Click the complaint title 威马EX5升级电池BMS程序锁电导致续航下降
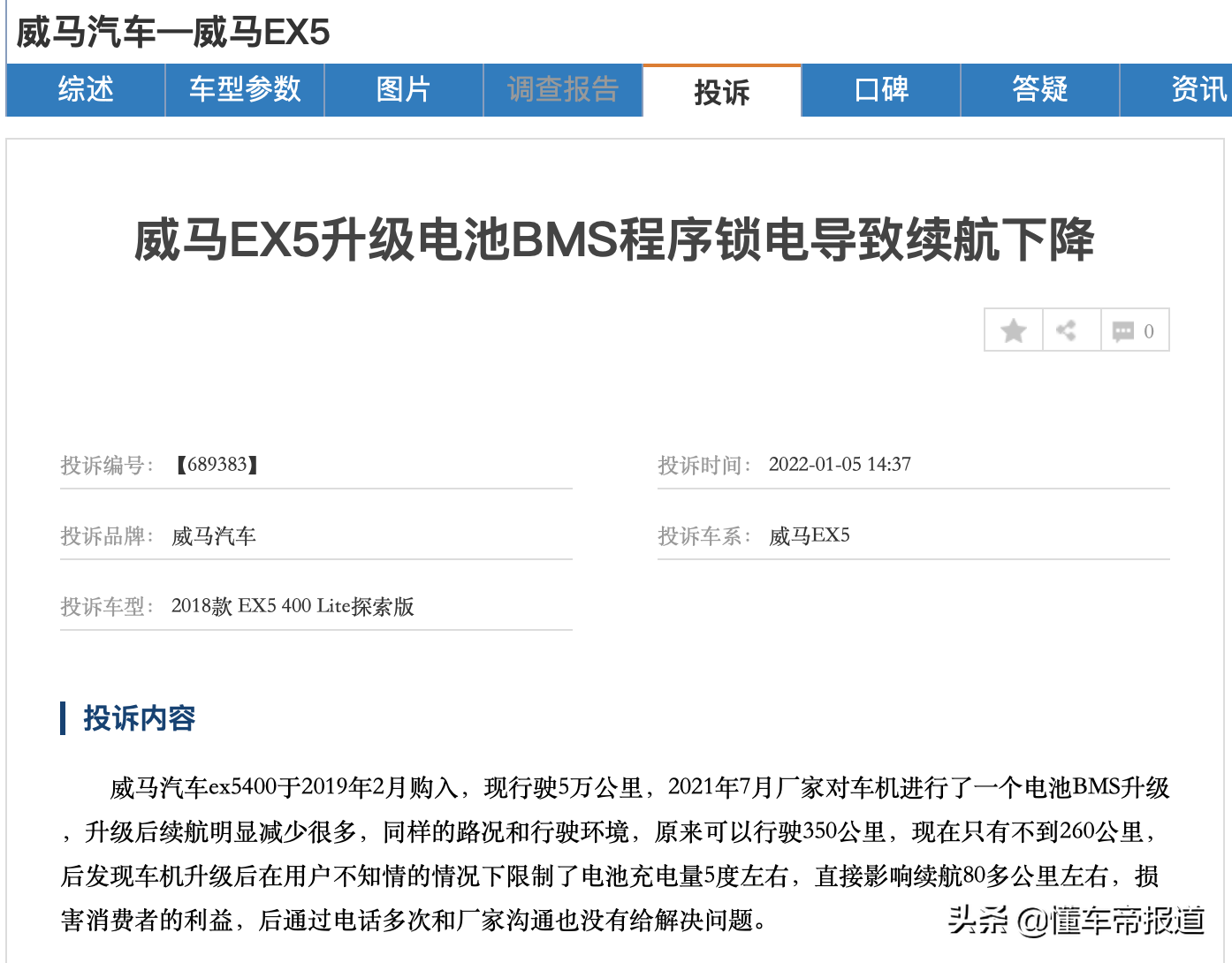Viewport: 1232px width, 963px height. point(614,239)
